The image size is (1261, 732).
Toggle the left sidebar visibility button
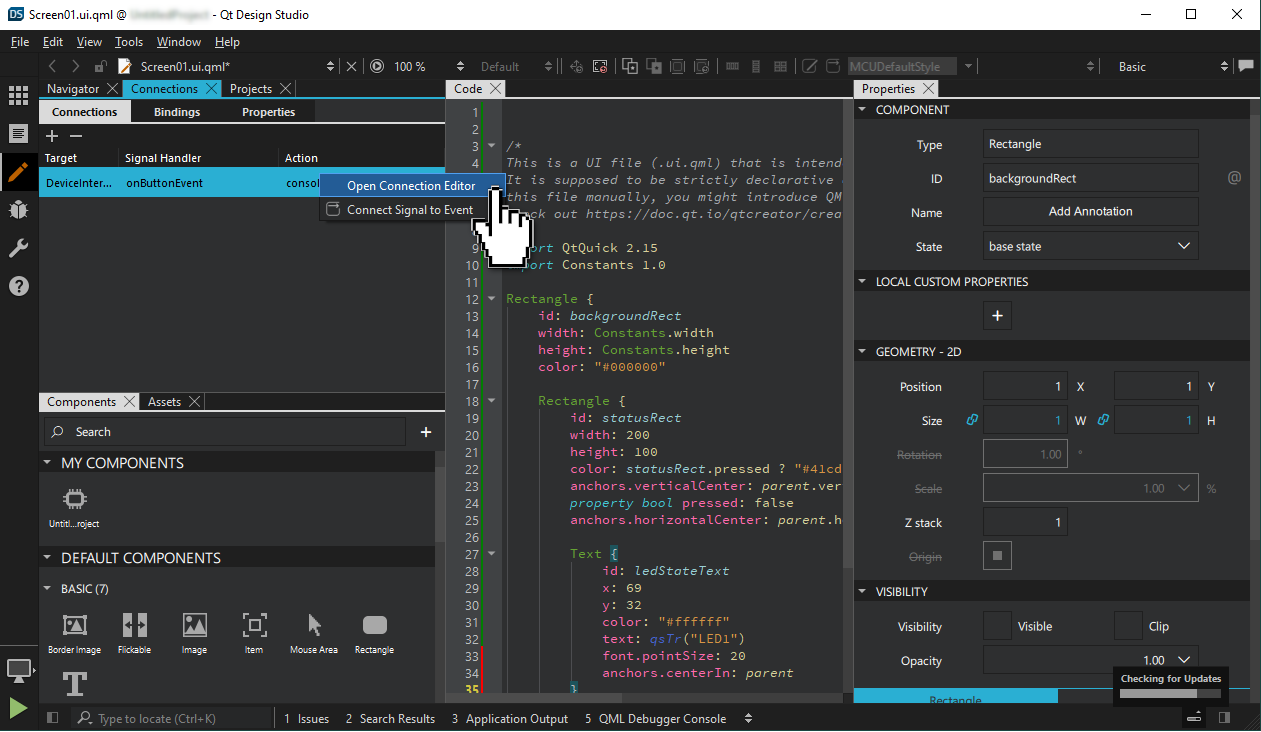coord(53,718)
